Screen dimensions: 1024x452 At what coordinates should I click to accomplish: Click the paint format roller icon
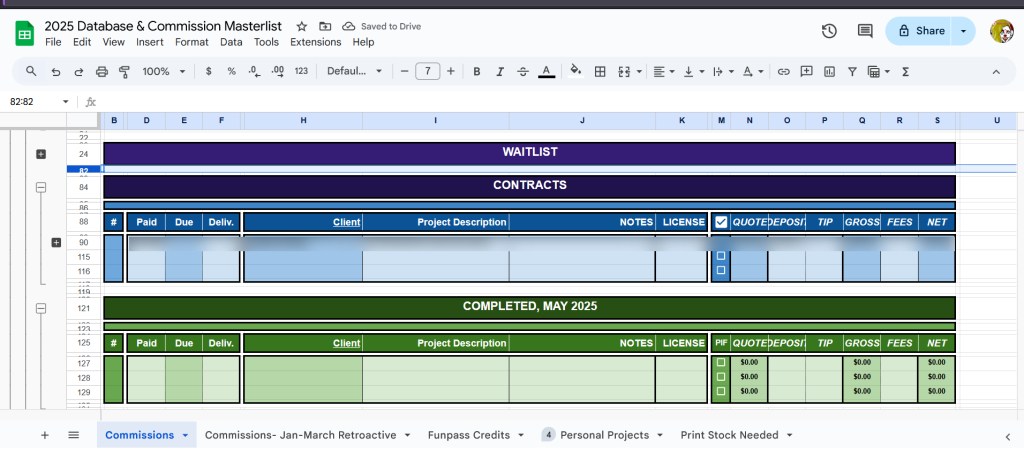125,72
